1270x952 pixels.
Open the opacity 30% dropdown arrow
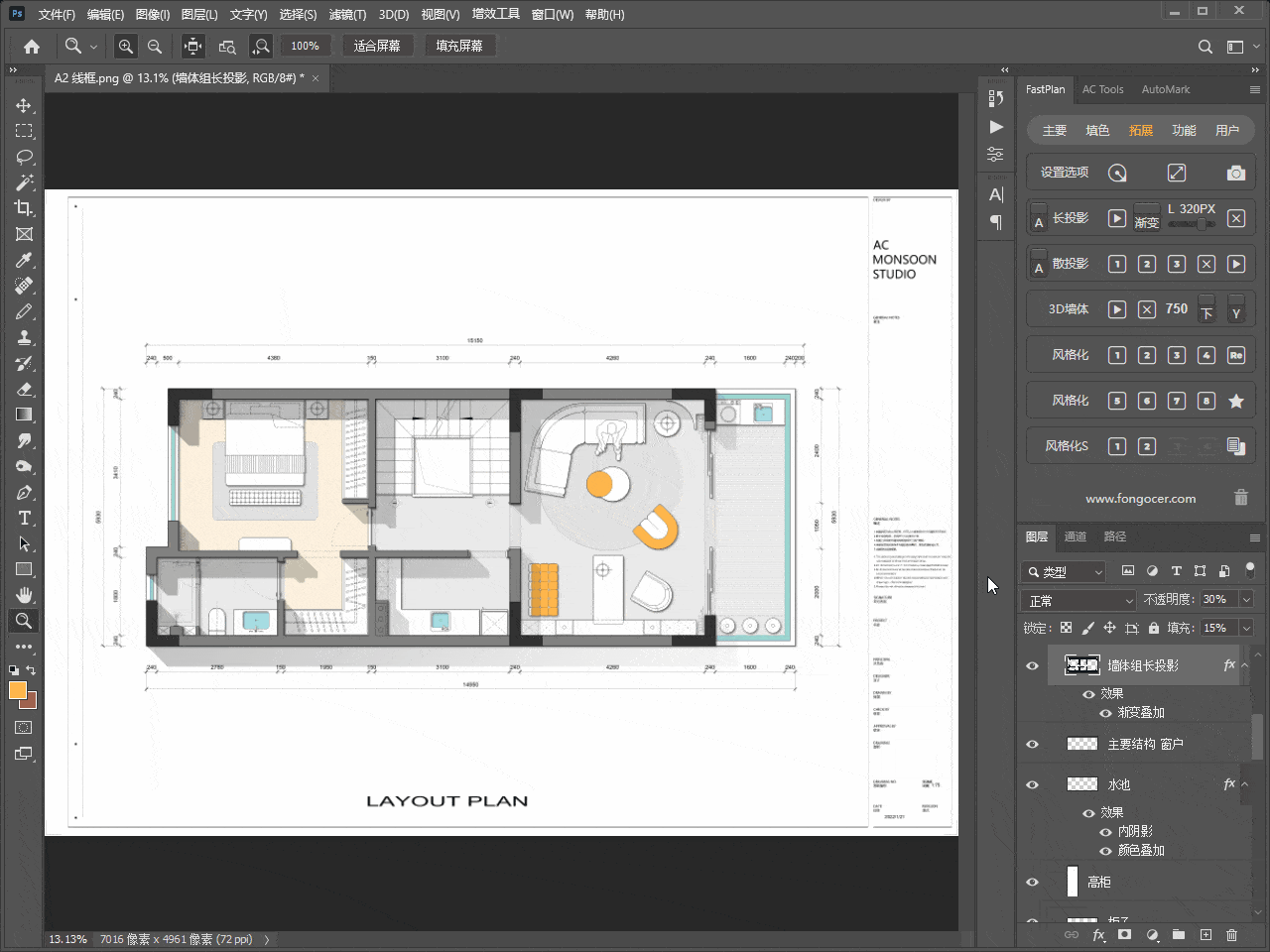pos(1246,599)
